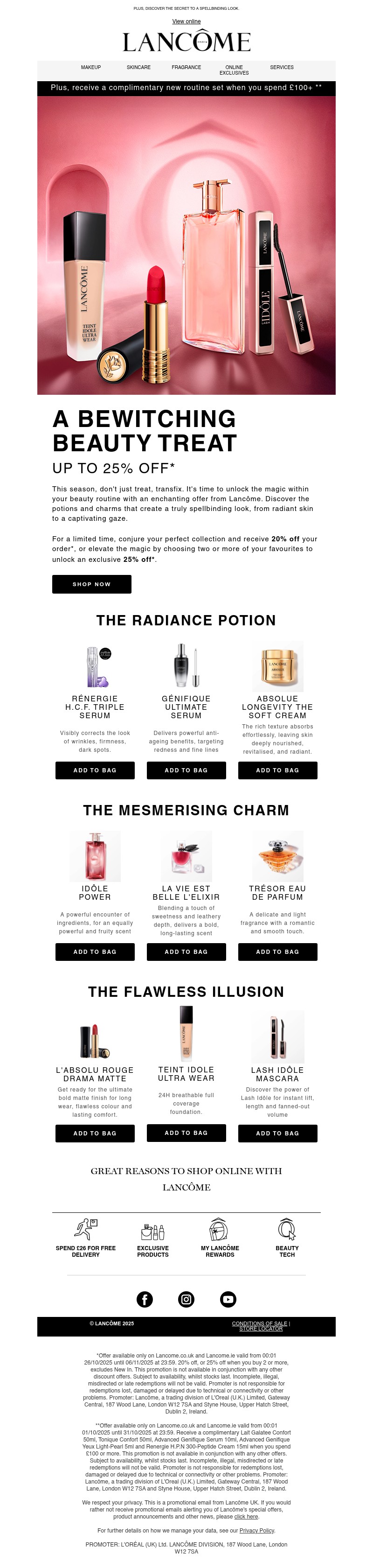Select the Exclusive Products icon
The width and height of the screenshot is (373, 1568).
(x=153, y=1232)
